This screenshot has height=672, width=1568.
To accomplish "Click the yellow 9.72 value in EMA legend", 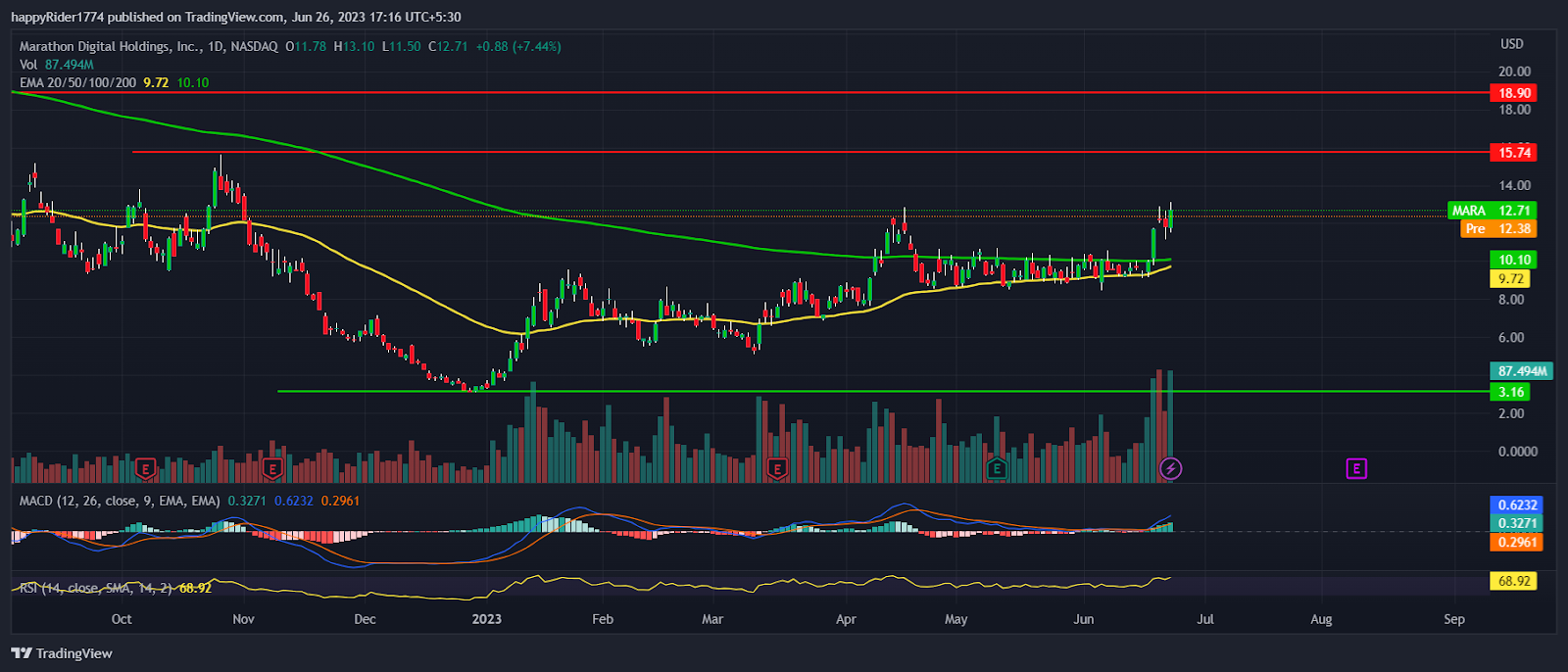I will [x=156, y=83].
